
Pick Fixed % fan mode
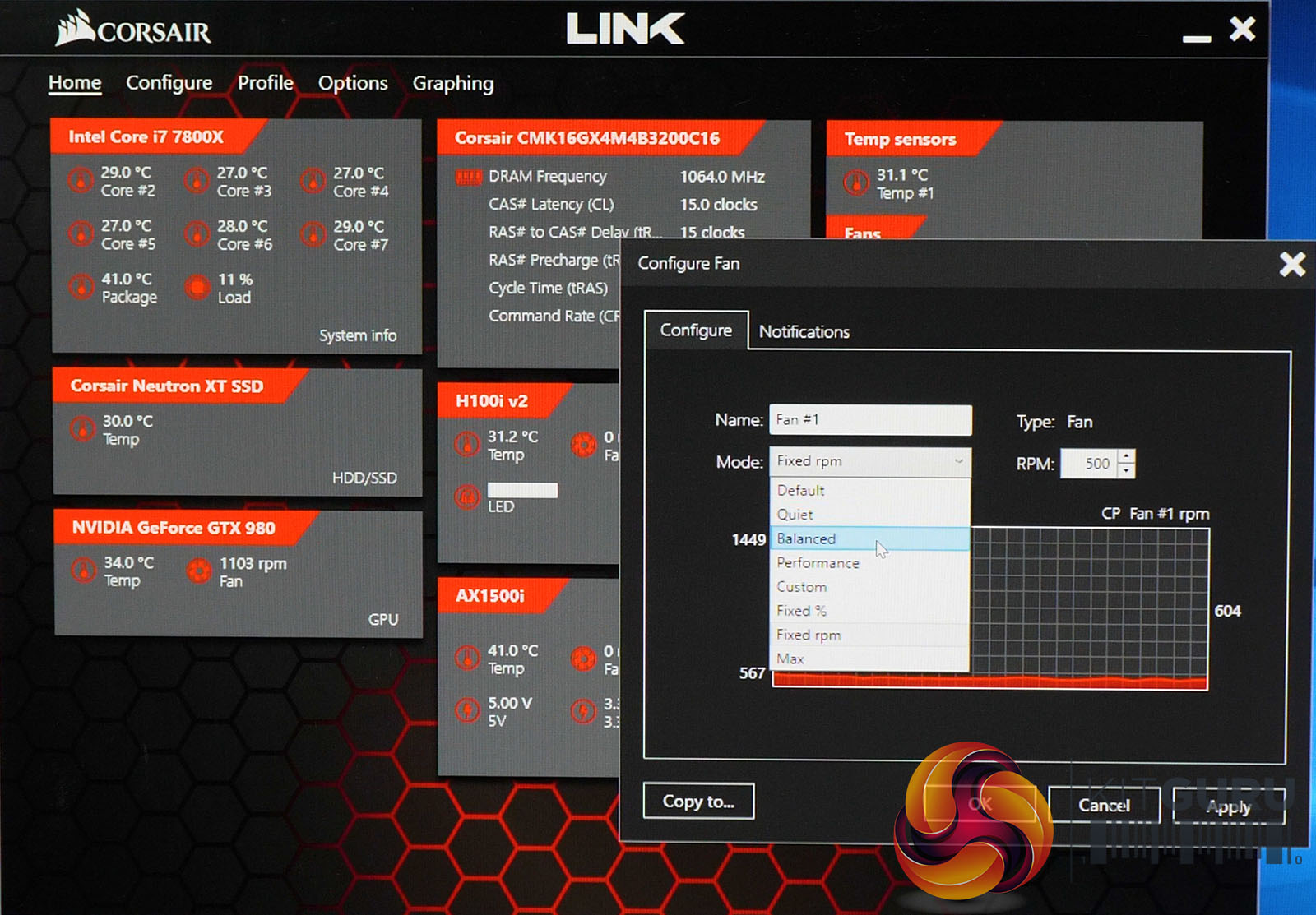coord(870,611)
